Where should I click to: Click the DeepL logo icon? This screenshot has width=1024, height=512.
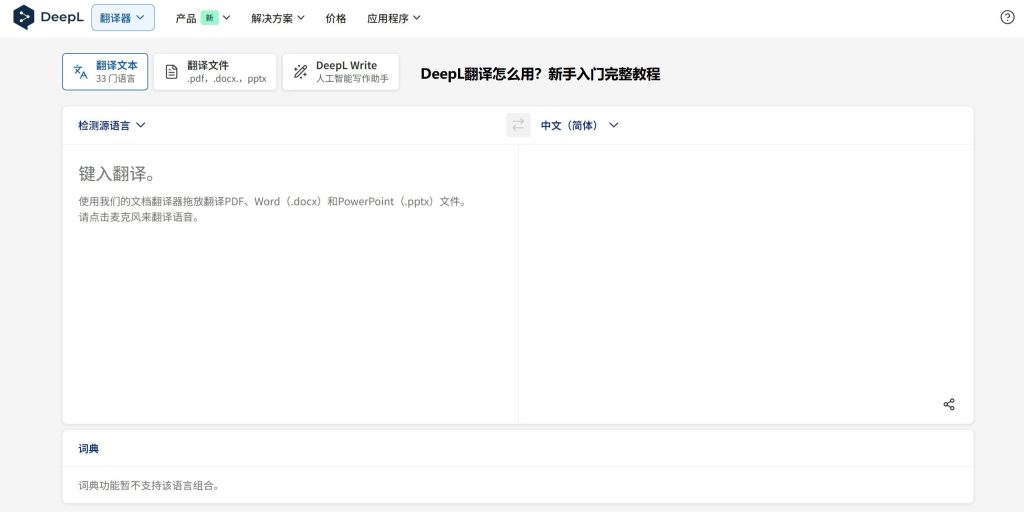(x=24, y=18)
